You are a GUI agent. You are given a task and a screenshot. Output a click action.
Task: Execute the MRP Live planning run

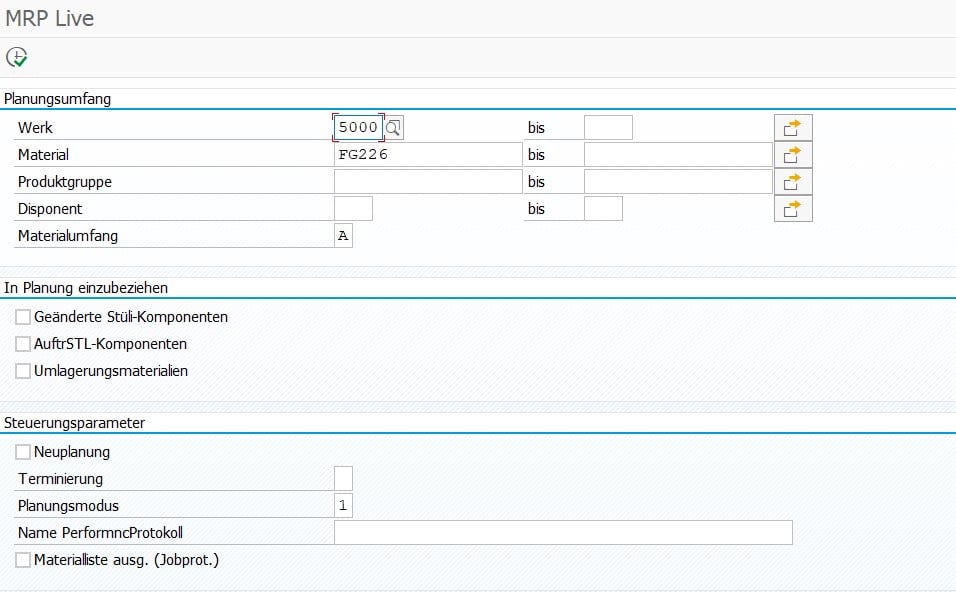click(16, 57)
